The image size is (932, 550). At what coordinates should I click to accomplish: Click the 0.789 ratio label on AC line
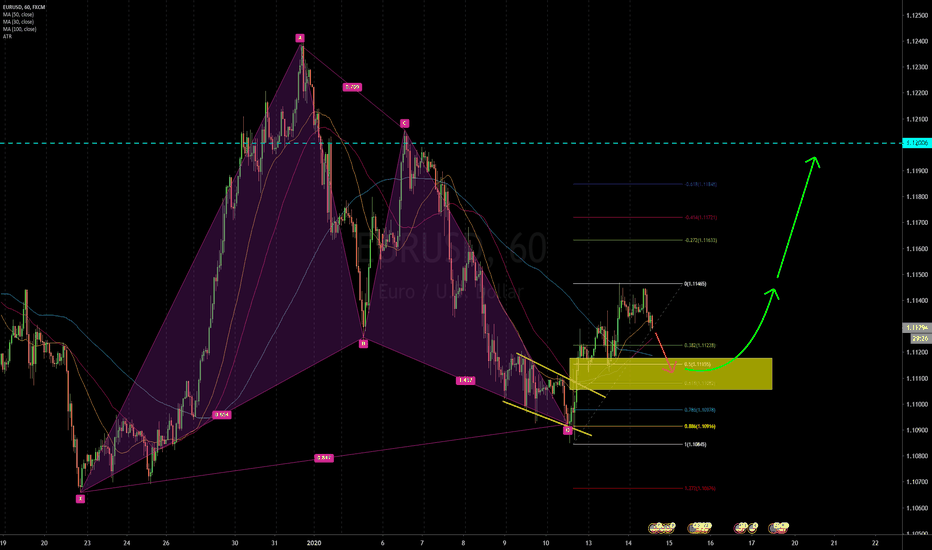pyautogui.click(x=351, y=87)
